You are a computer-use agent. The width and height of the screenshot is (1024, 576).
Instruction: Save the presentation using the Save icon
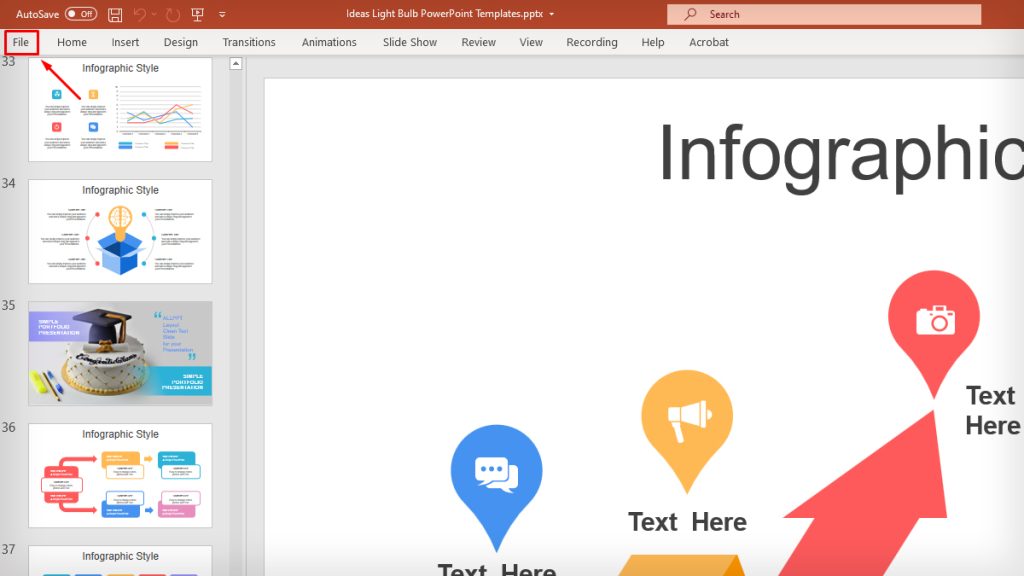pos(113,14)
